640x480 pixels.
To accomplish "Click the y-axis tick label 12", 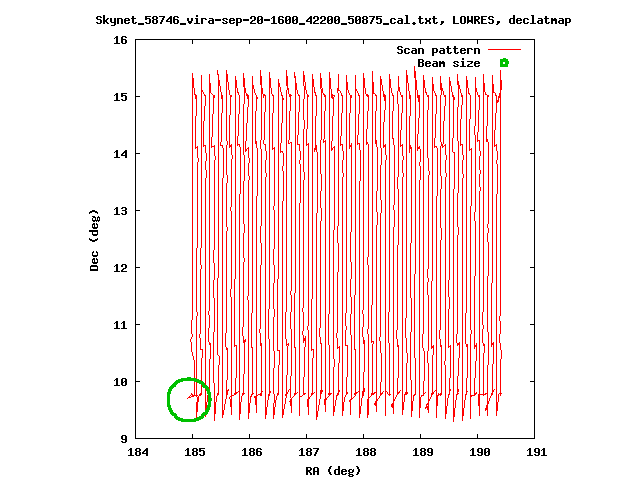I will pos(120,268).
